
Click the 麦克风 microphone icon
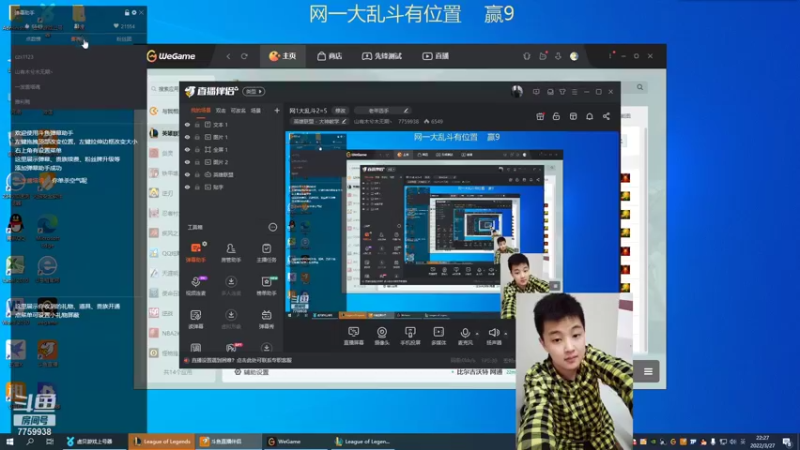(x=465, y=333)
